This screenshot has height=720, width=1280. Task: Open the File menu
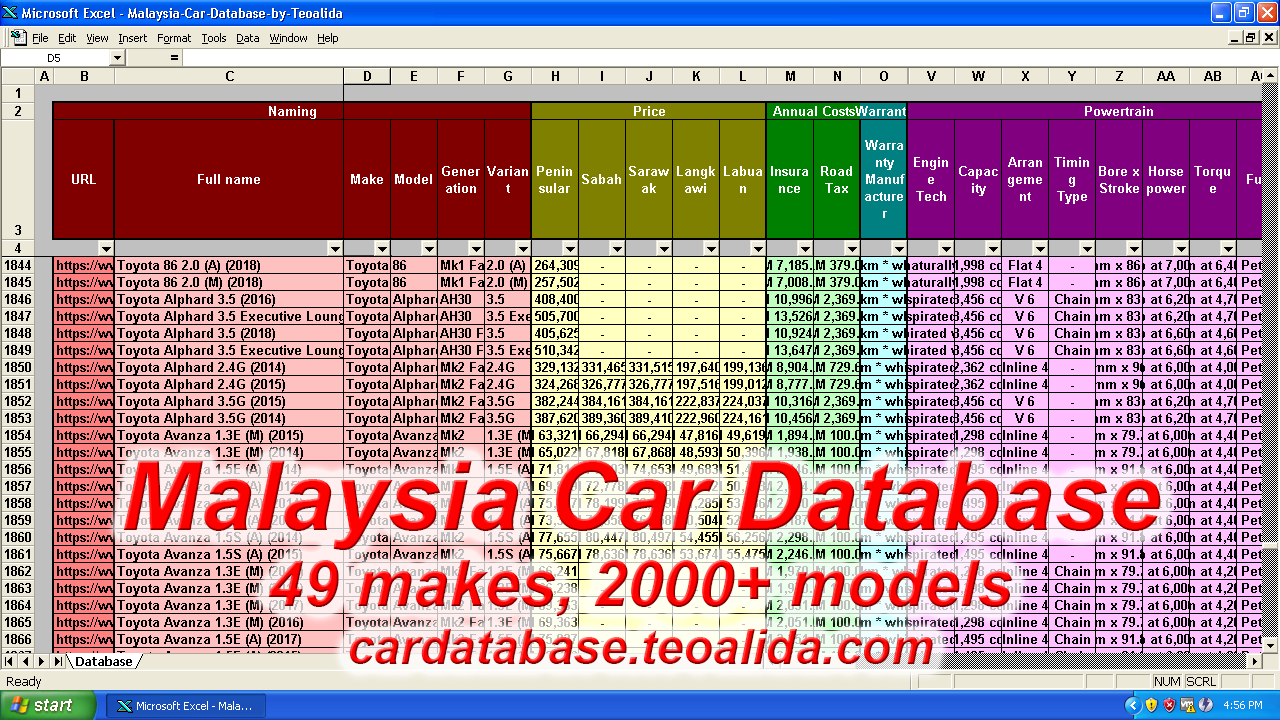click(40, 38)
